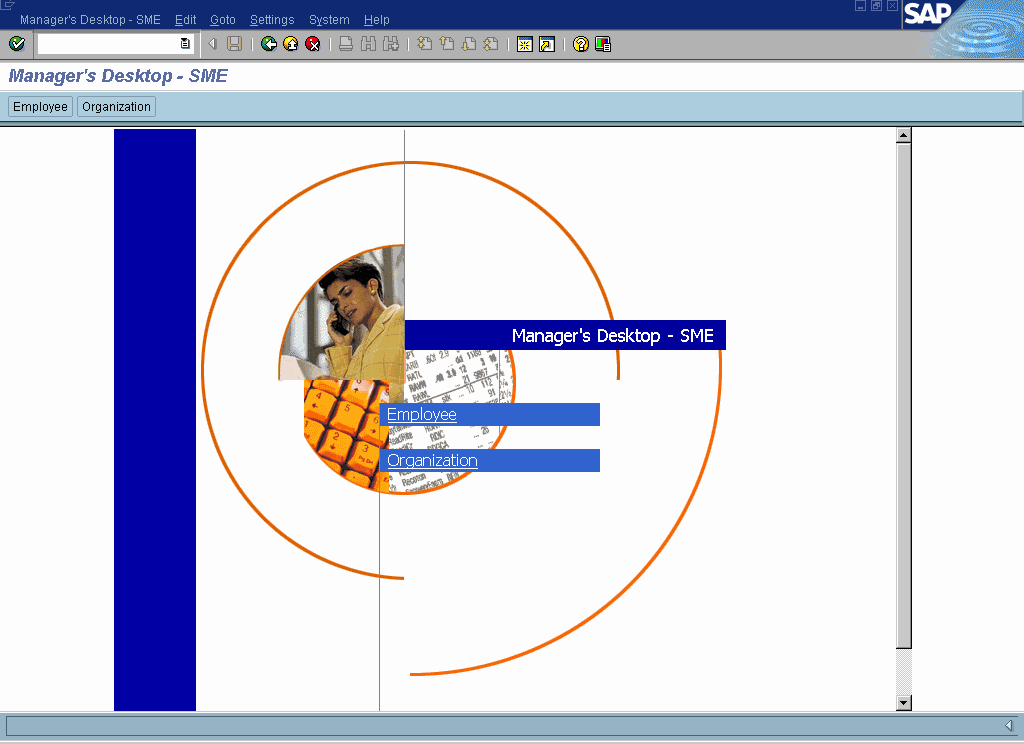Click the green Back arrow icon
Viewport: 1024px width, 744px height.
click(268, 44)
